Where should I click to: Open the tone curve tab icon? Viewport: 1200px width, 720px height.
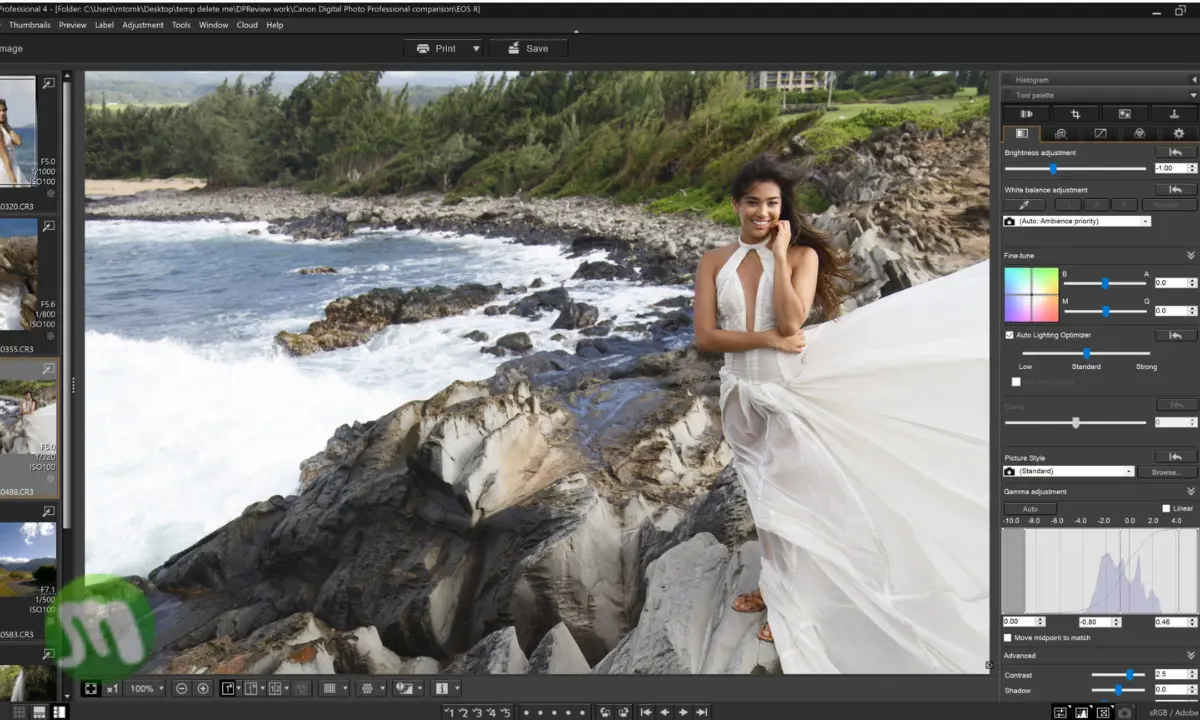point(1100,133)
